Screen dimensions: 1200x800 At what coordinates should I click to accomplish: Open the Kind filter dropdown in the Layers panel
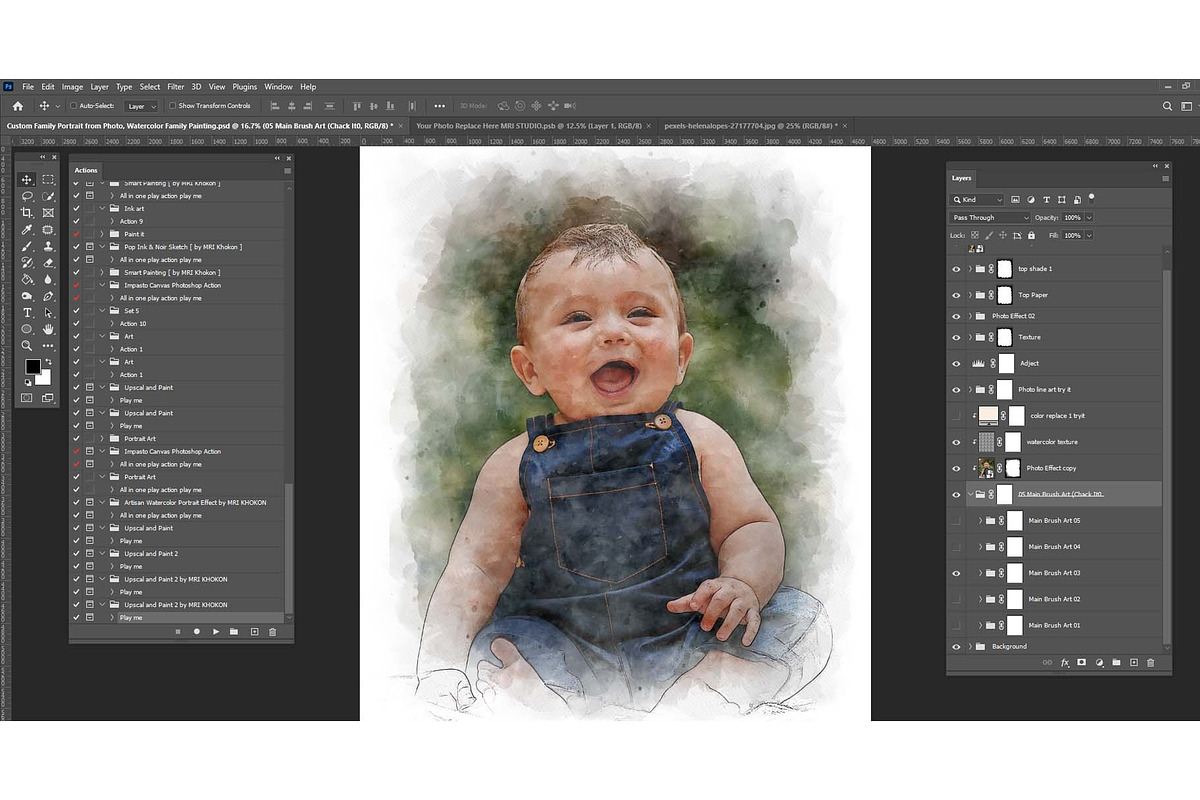(x=977, y=200)
